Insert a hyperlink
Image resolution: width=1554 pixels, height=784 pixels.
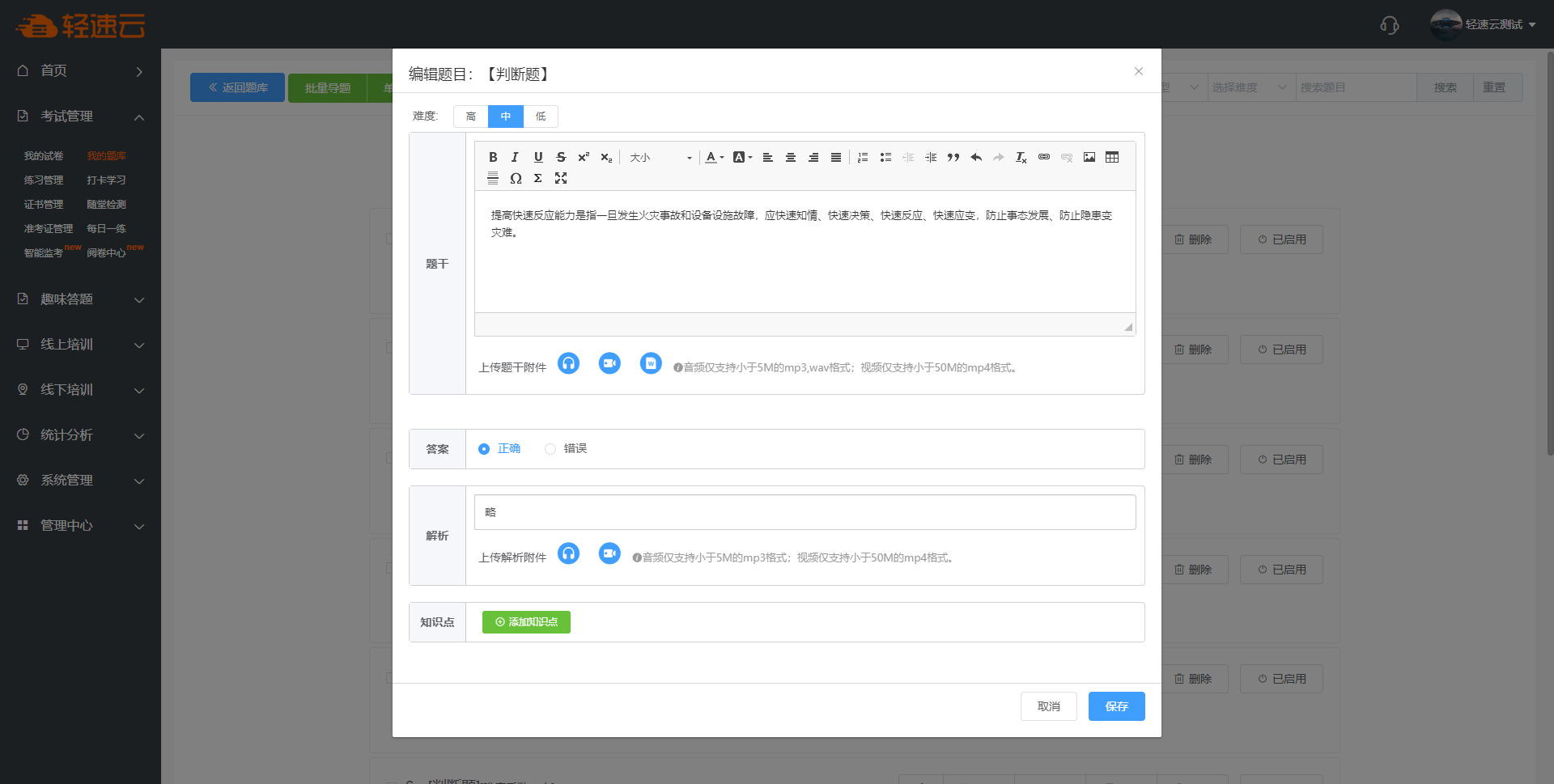pos(1044,157)
